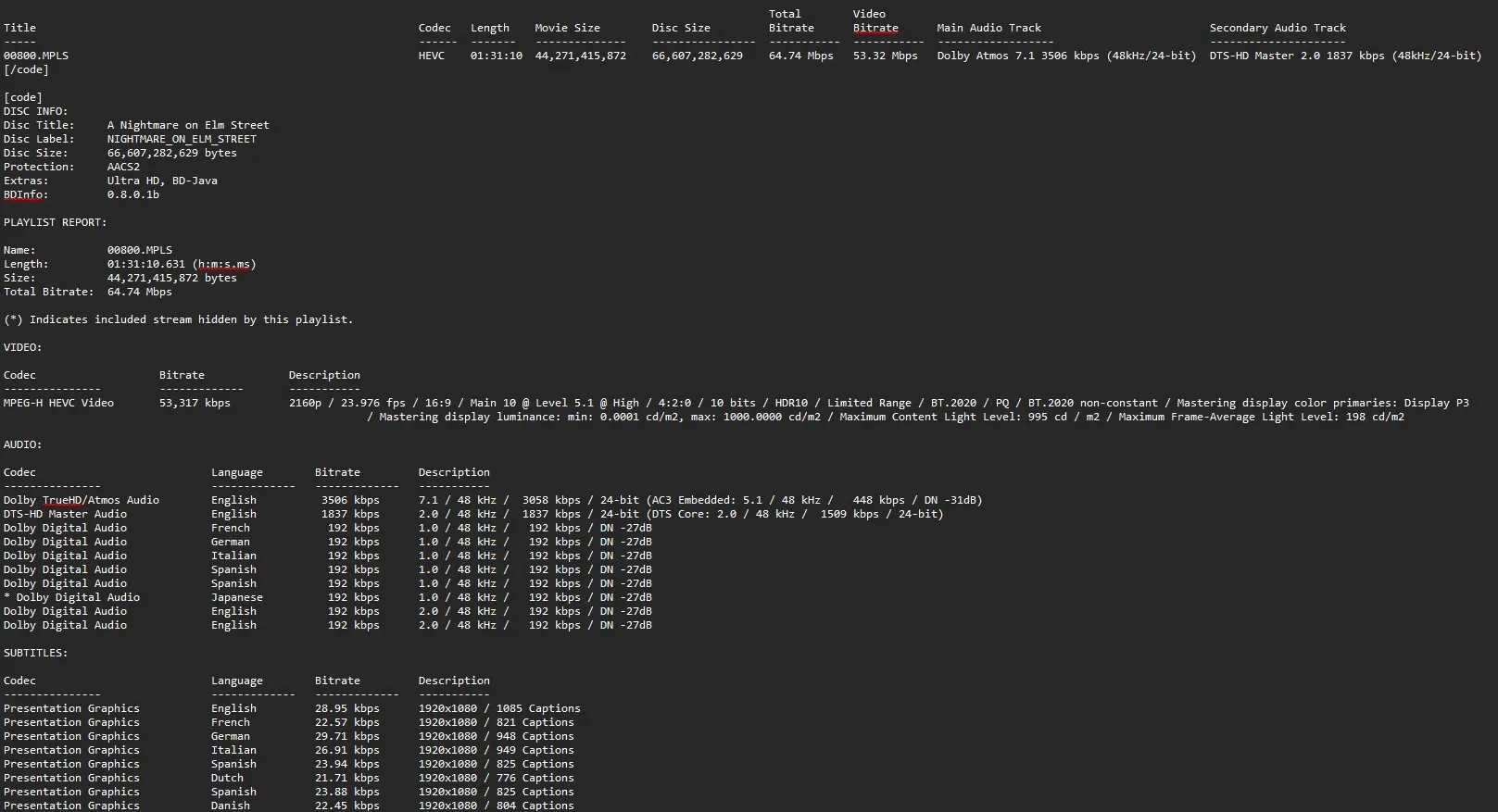Screen dimensions: 1498x812
Task: Click the NIGHTMARE_ON_ELM_STREET disc label value
Action: pyautogui.click(x=182, y=139)
